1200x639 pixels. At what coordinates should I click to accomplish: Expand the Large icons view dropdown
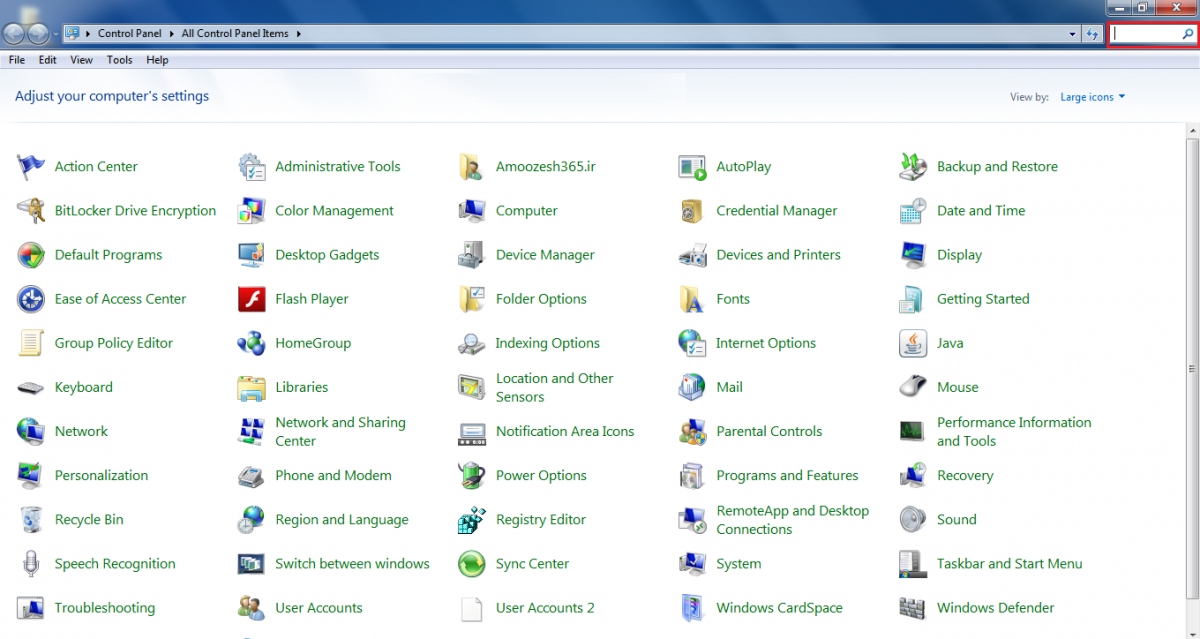1092,97
